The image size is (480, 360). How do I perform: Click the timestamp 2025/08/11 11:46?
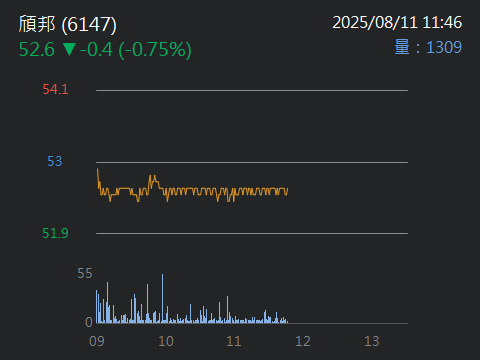tap(397, 23)
